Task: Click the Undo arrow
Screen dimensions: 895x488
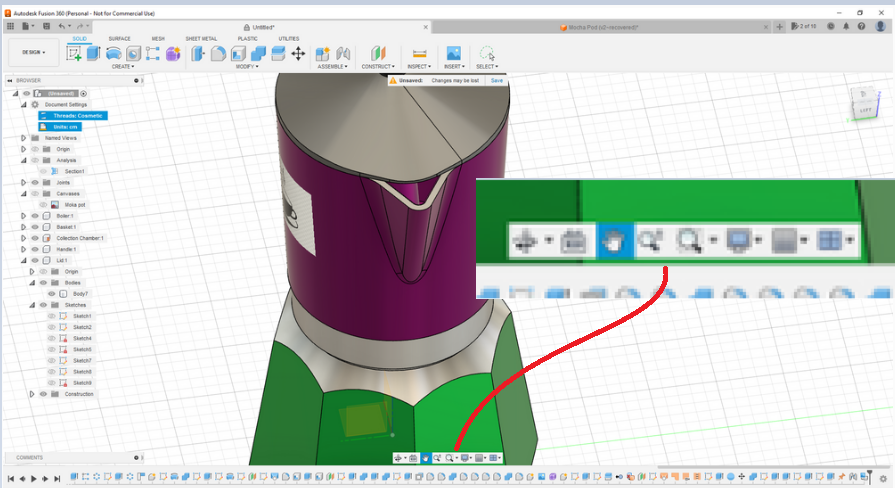Action: [62, 26]
